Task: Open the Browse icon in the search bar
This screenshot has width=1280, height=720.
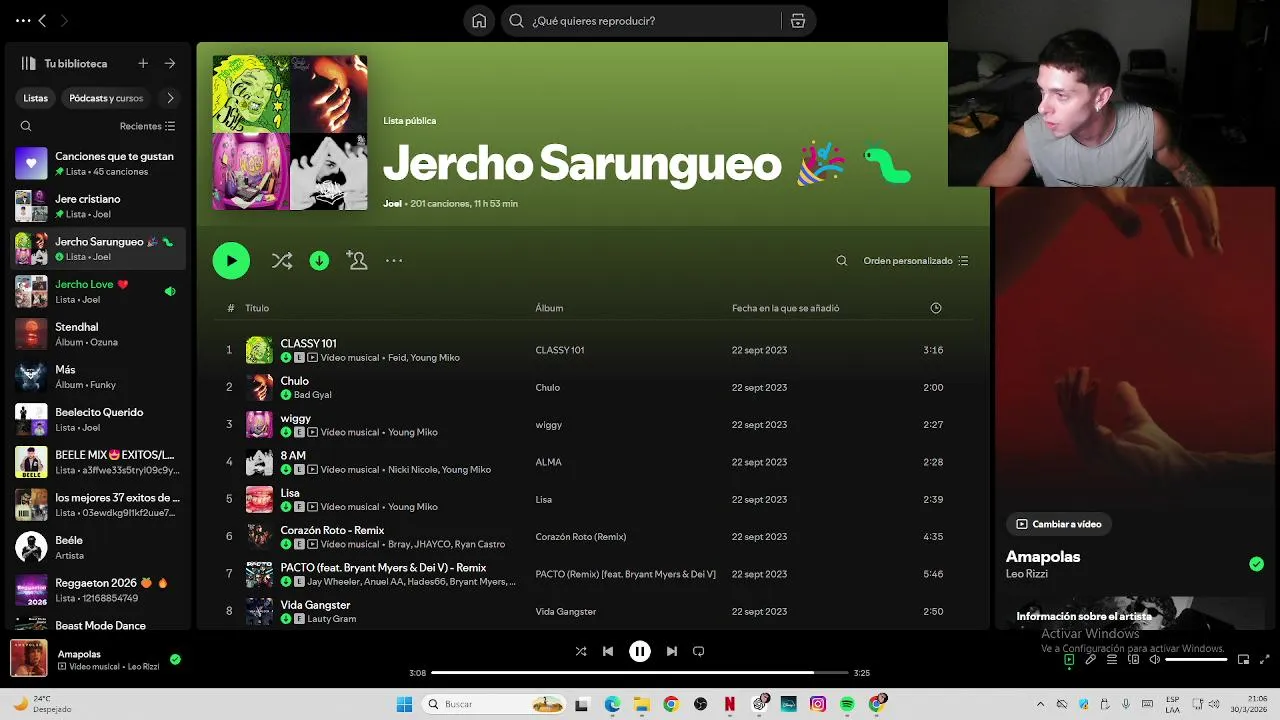Action: click(797, 21)
